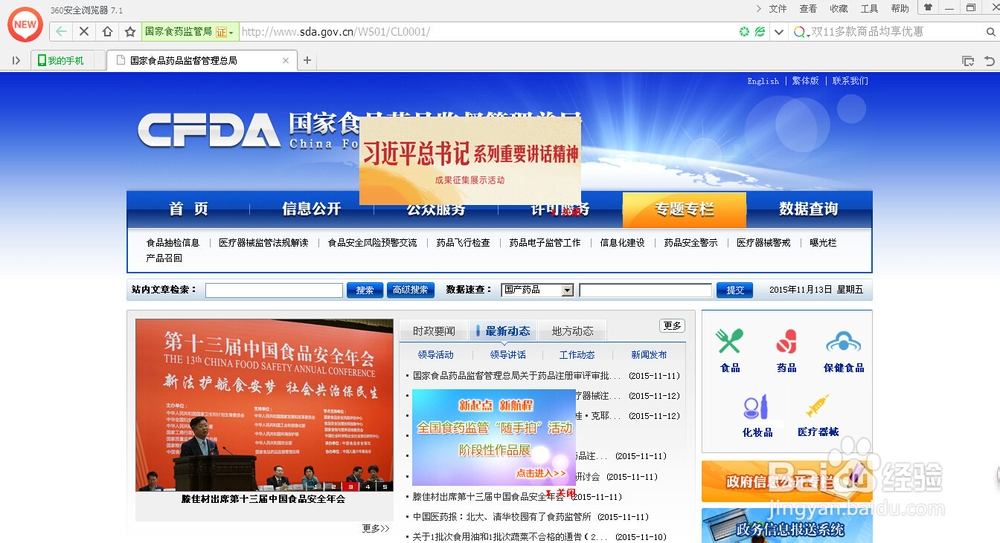
Task: Open the 政务信息报送系统 banner
Action: pyautogui.click(x=787, y=526)
